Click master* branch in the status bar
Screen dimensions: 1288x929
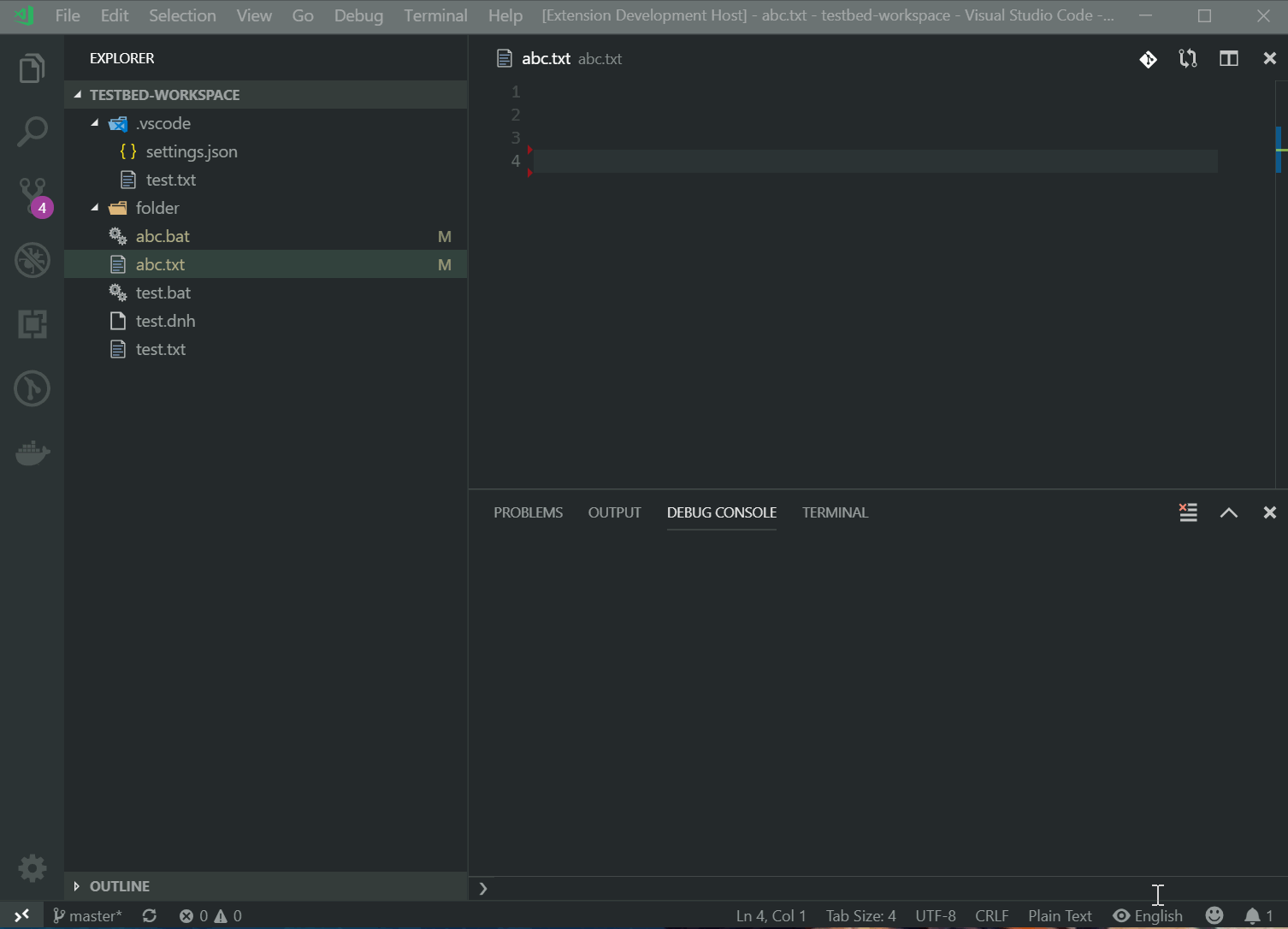87,914
